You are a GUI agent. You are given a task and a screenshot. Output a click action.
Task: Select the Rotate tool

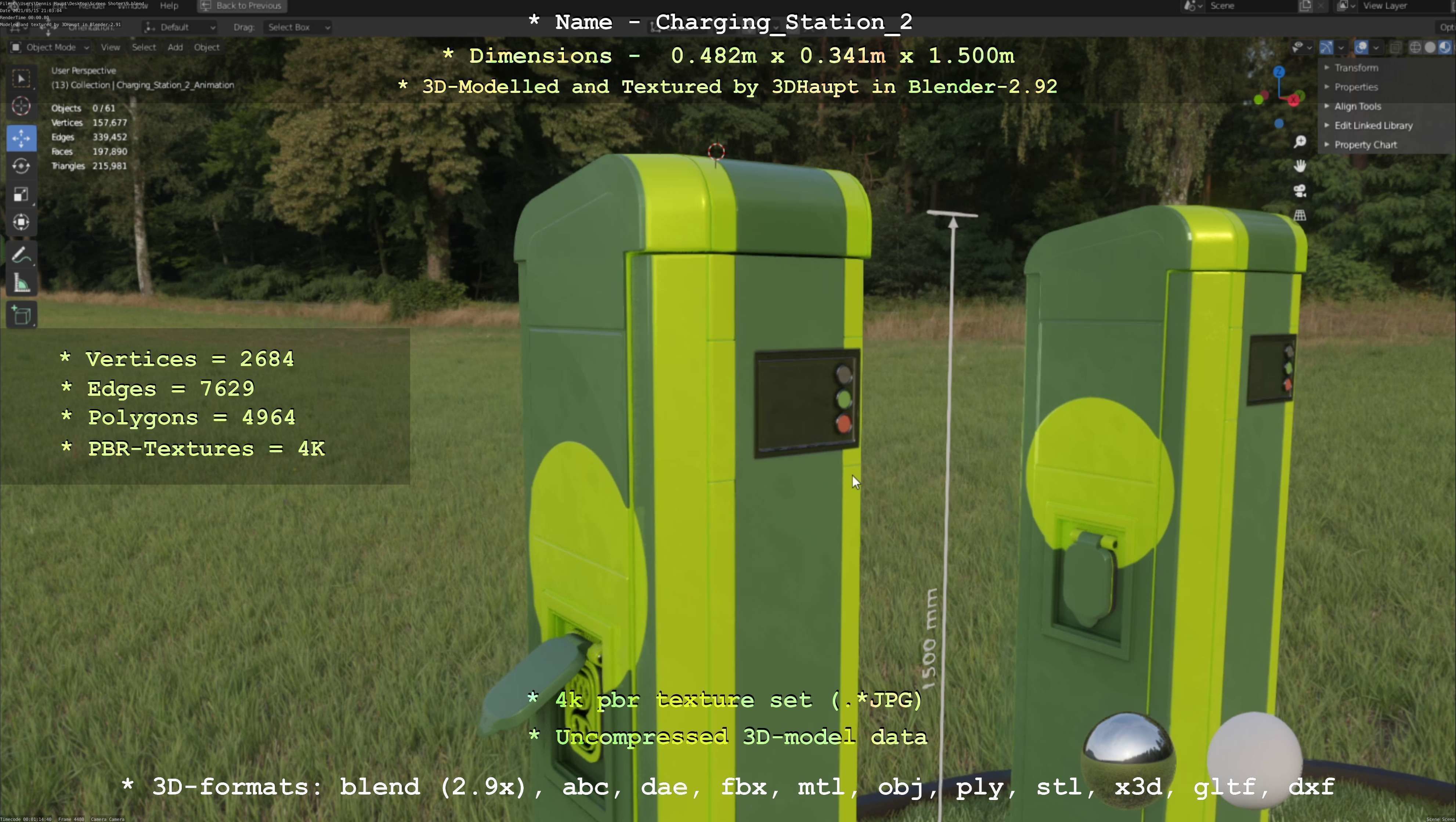pyautogui.click(x=21, y=166)
